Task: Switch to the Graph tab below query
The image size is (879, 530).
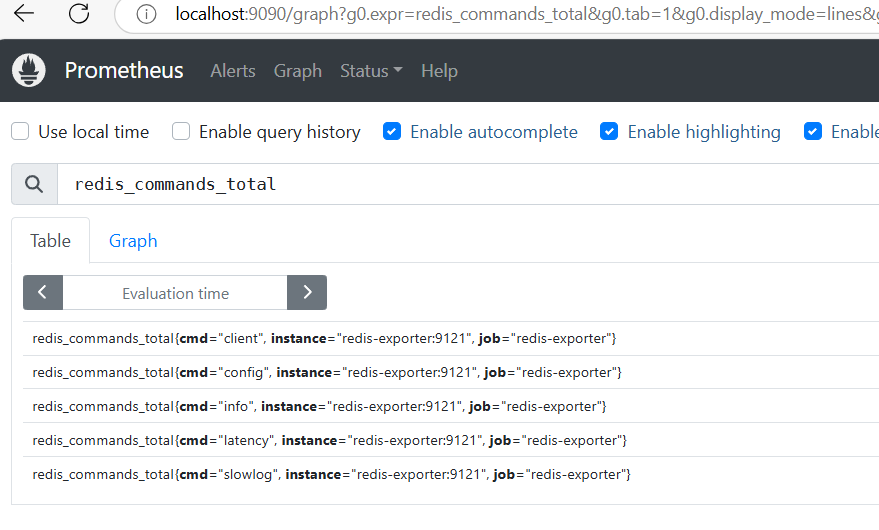Action: coord(133,241)
